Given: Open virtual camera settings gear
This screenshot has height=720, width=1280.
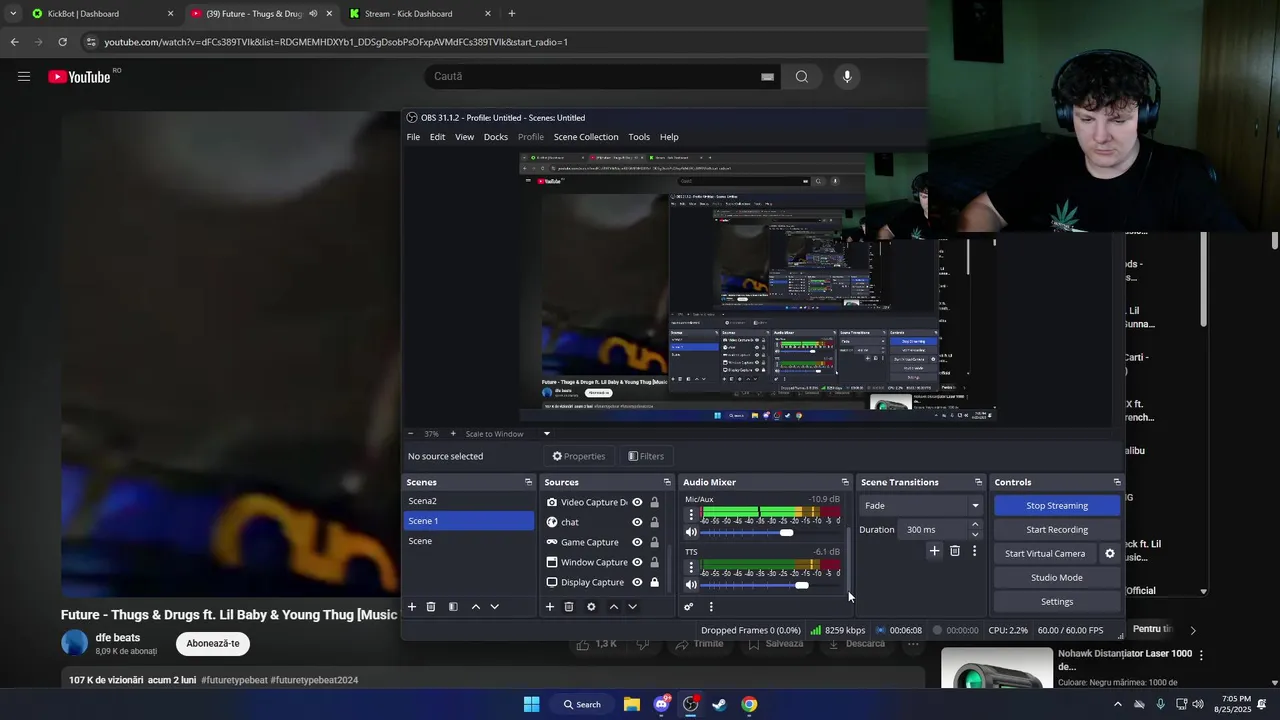Looking at the screenshot, I should coord(1109,553).
